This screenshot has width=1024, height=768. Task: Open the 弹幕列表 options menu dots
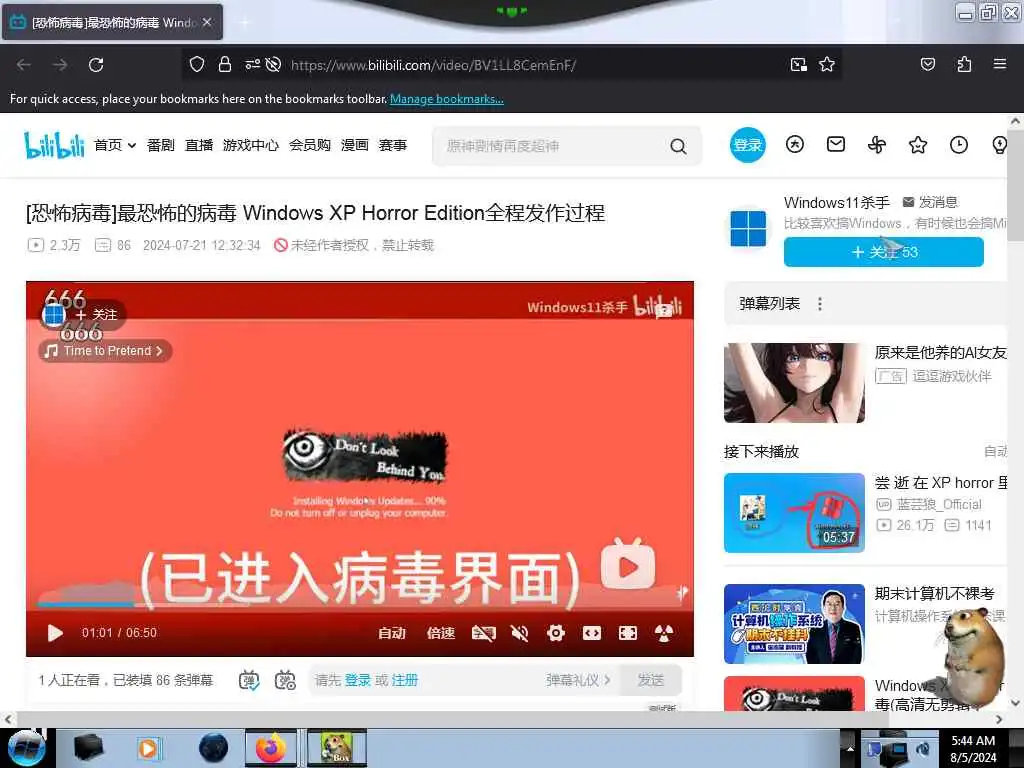click(820, 304)
